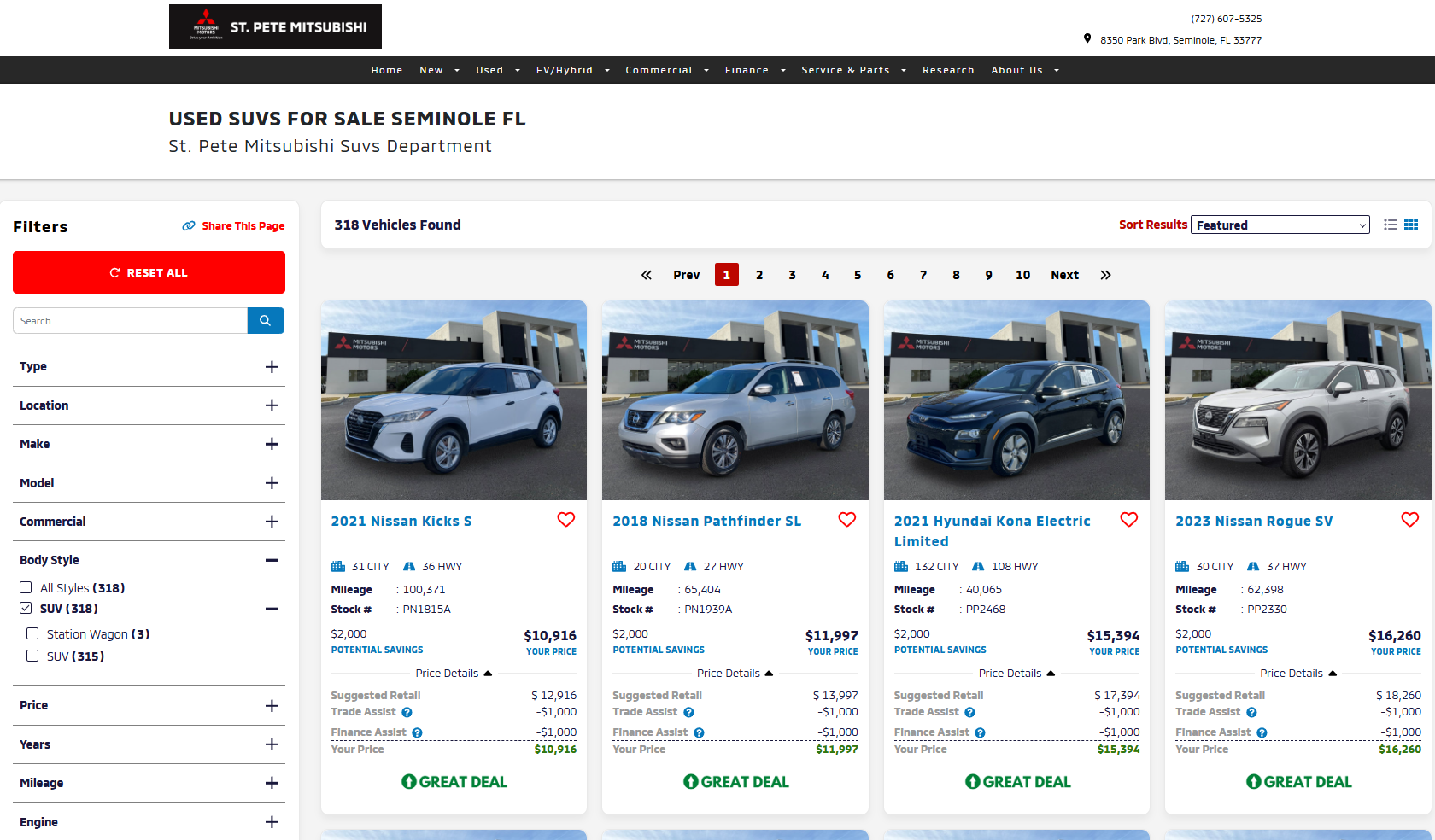Favorite the 2021 Hyundai Kona Electric heart icon
This screenshot has width=1435, height=840.
click(x=1128, y=520)
